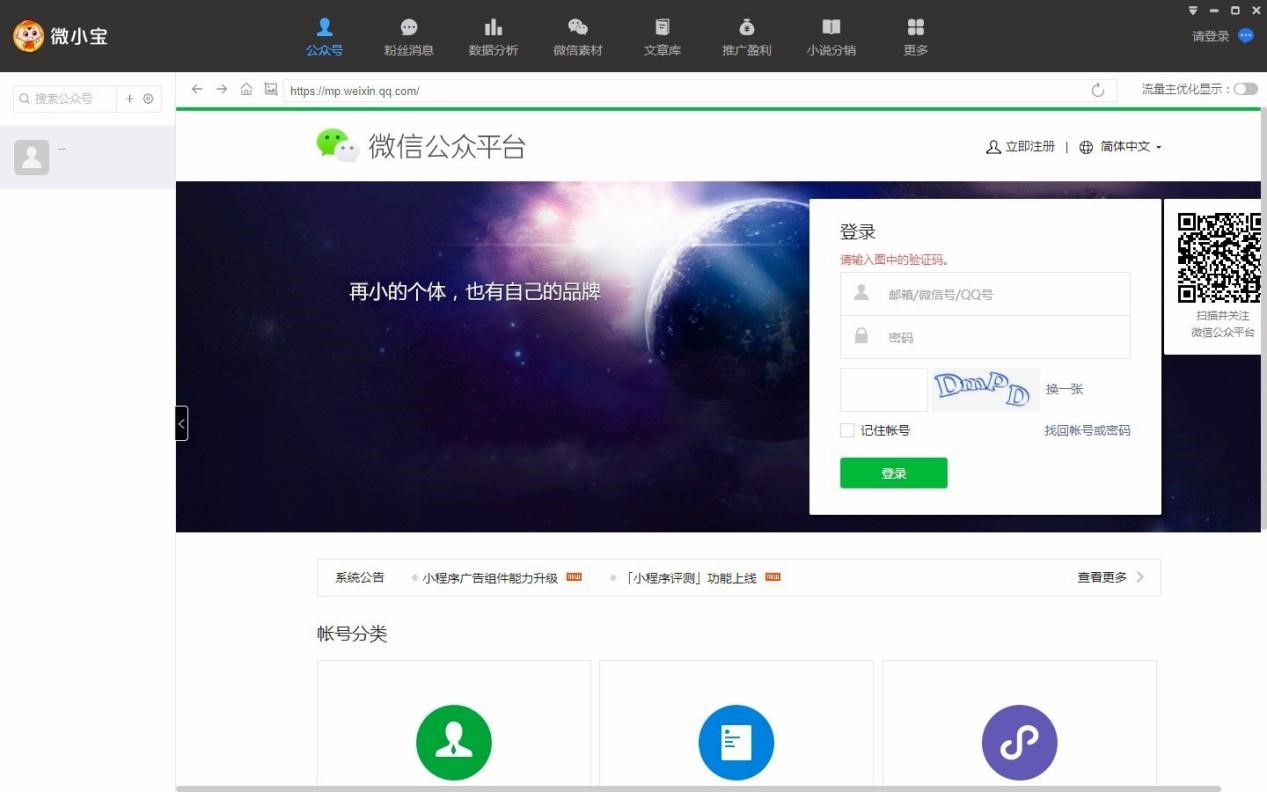This screenshot has height=792, width=1267.
Task: Check the 记住帐号 checkbox
Action: 847,430
